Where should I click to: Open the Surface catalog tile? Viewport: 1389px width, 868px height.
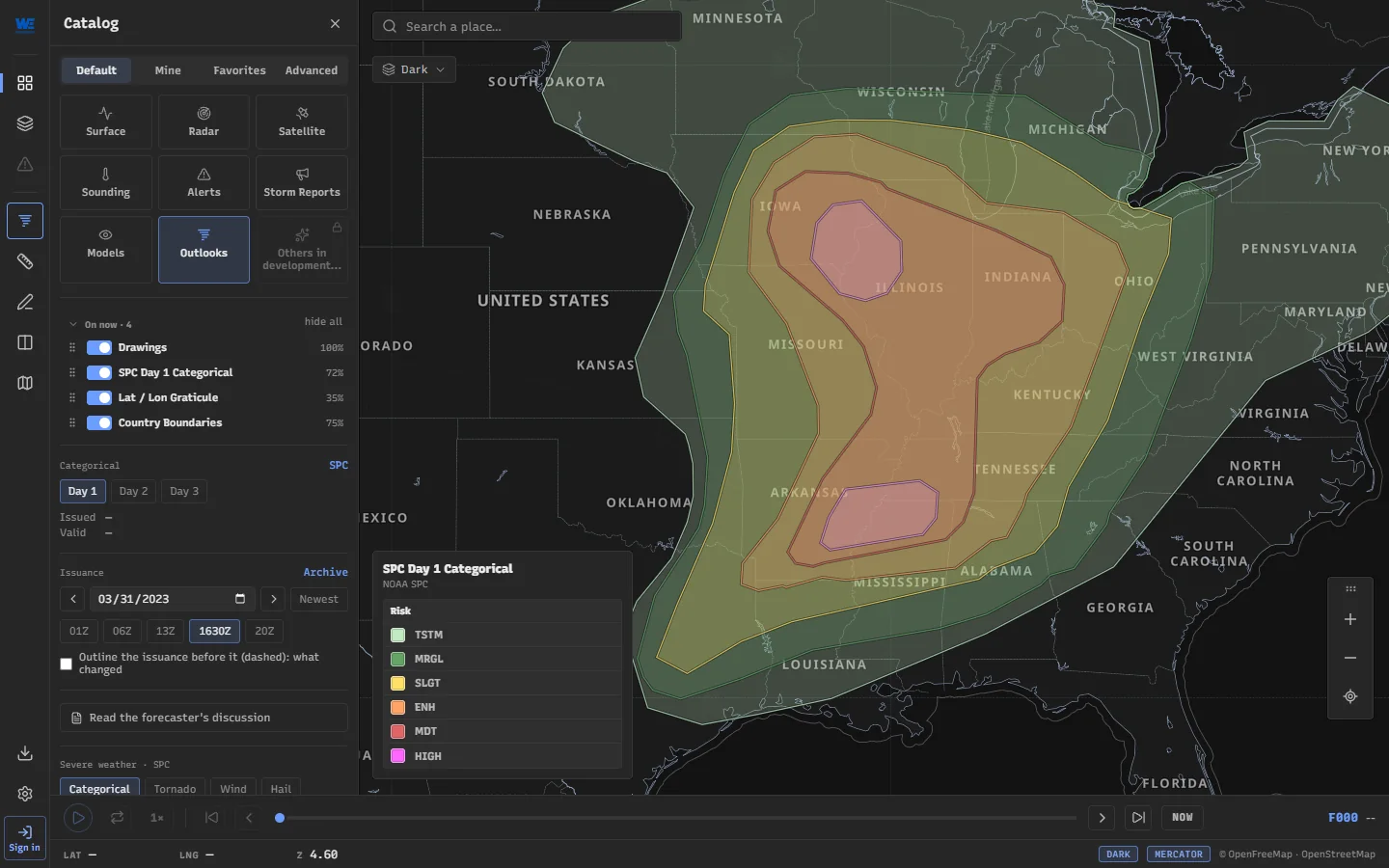pos(106,122)
